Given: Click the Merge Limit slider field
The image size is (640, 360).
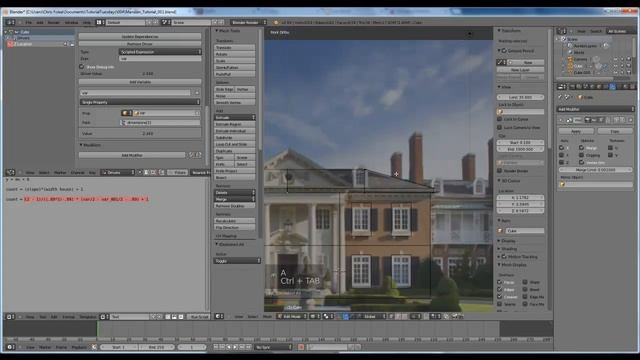Looking at the screenshot, I should [x=596, y=169].
